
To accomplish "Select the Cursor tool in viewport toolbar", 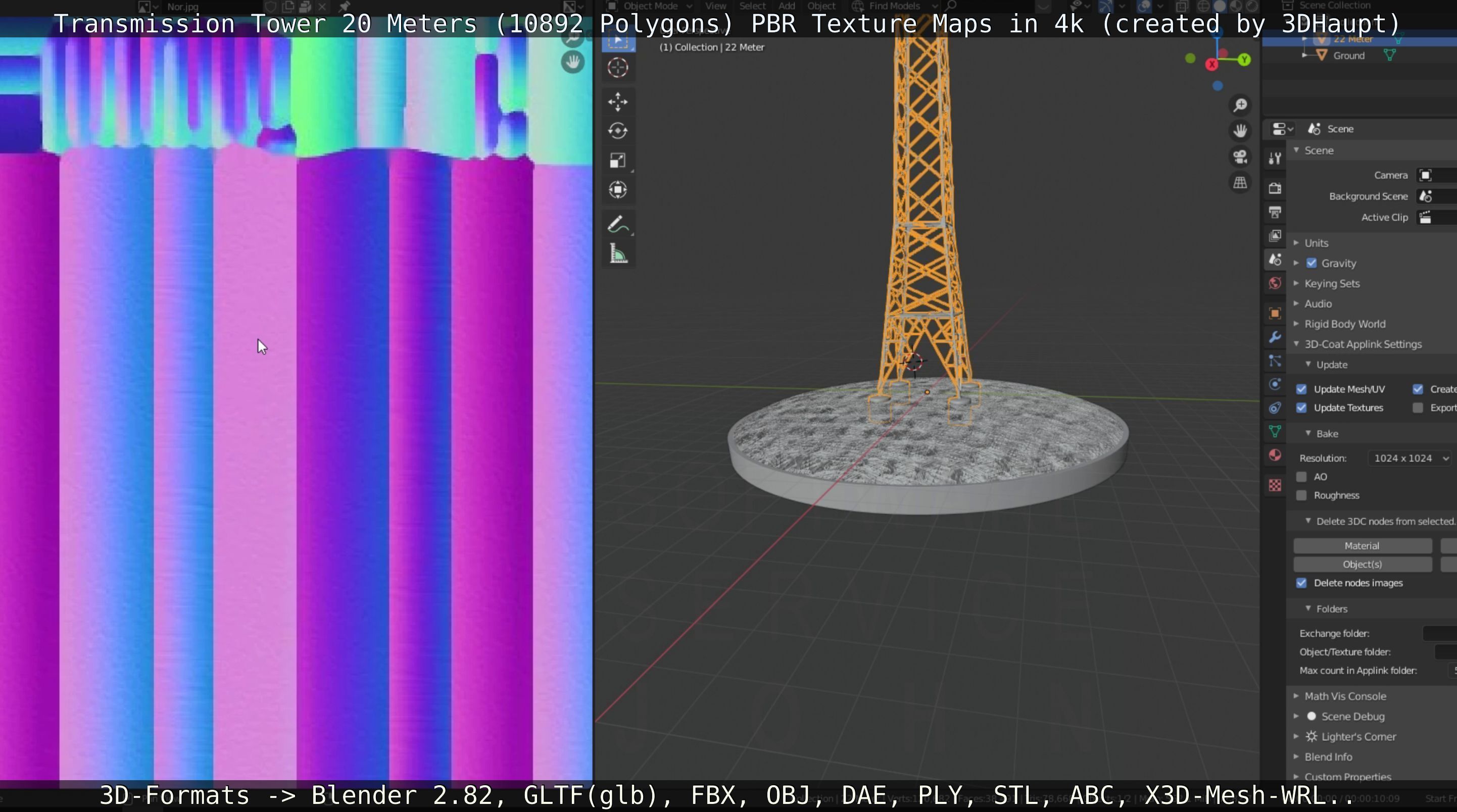I will [x=618, y=68].
